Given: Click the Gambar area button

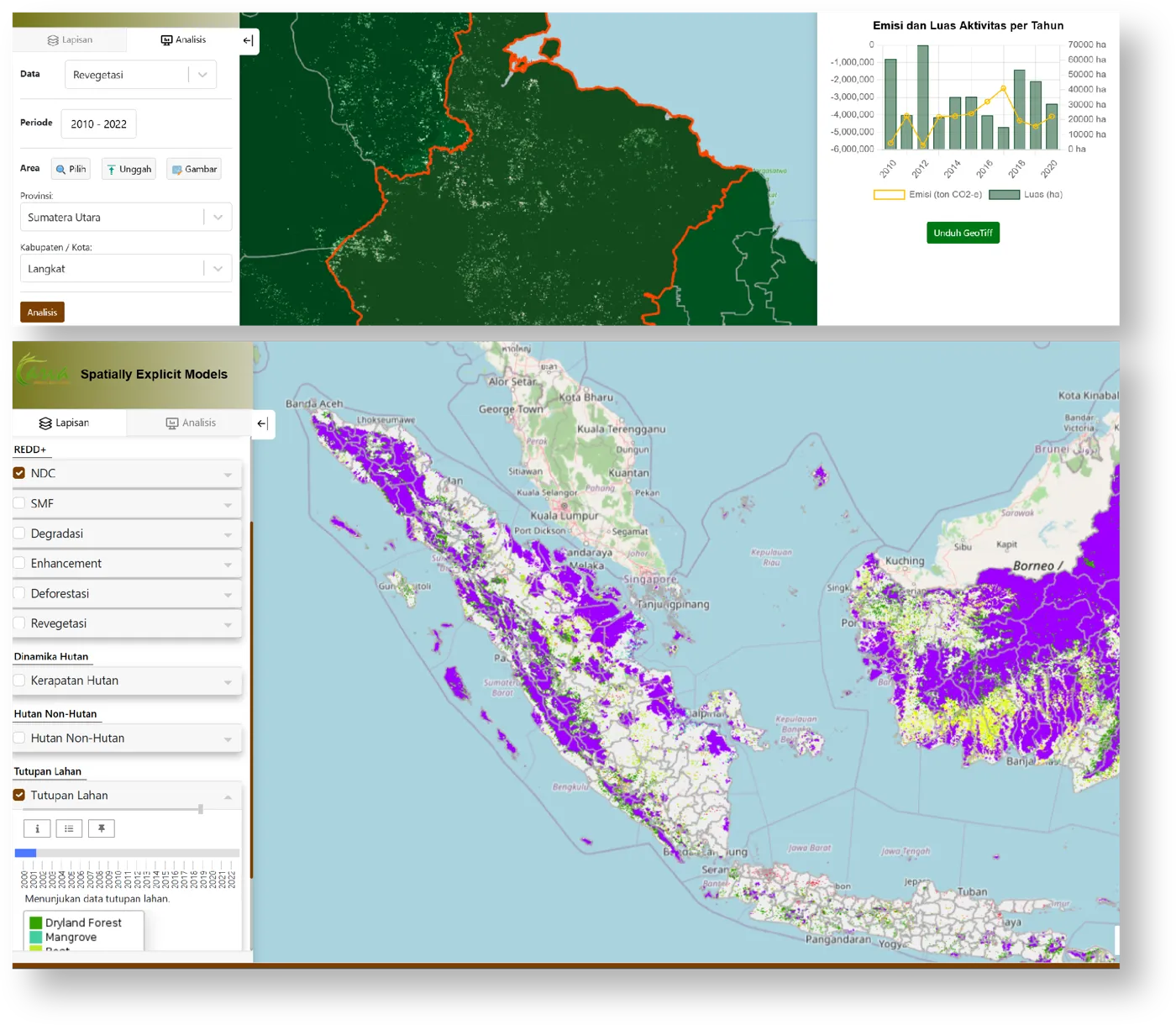Looking at the screenshot, I should (194, 169).
